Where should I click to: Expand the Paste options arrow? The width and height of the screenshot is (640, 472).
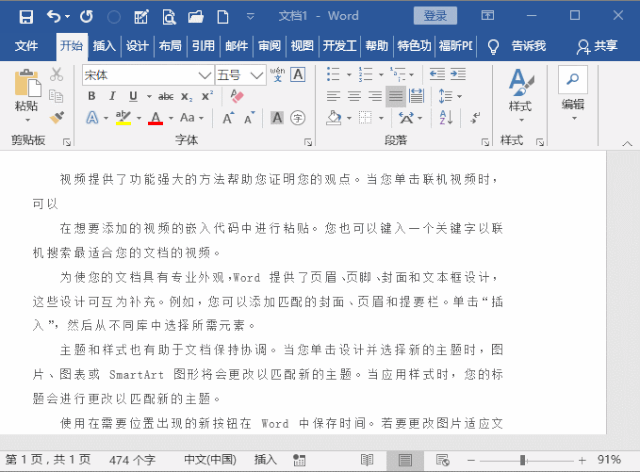[x=28, y=120]
